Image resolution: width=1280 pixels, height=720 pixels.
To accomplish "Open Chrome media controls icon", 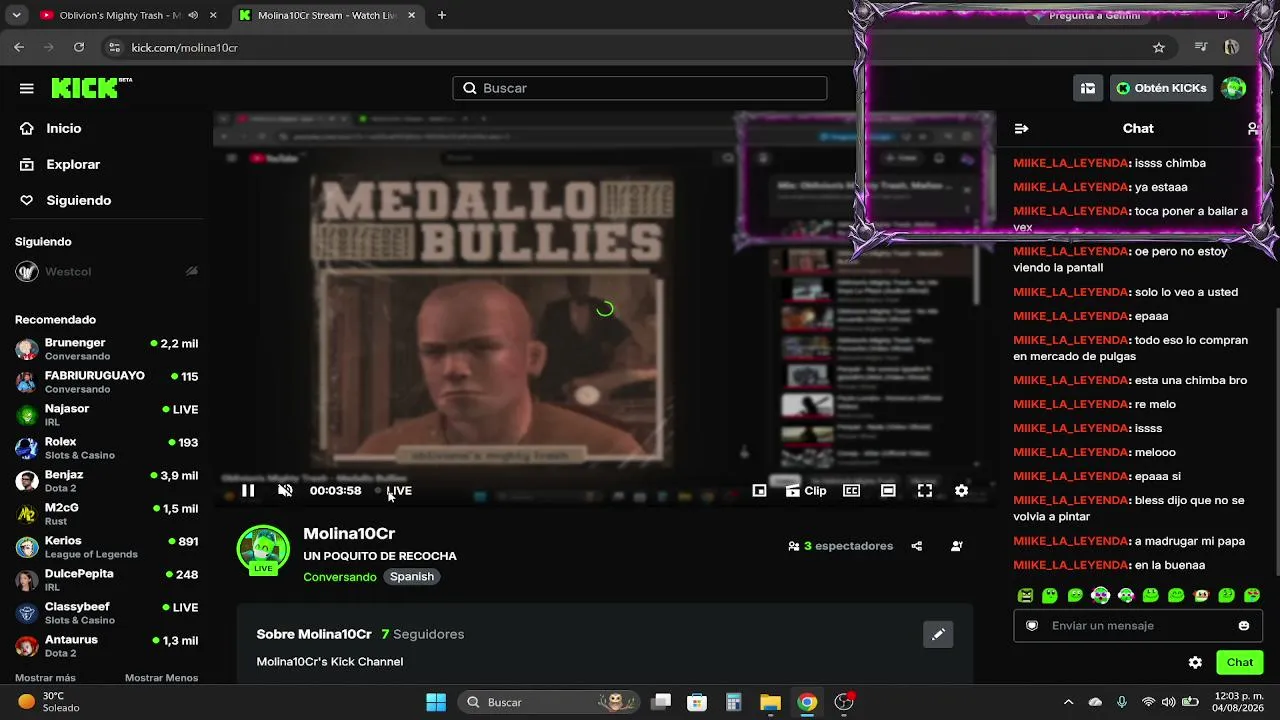I will (x=1201, y=47).
